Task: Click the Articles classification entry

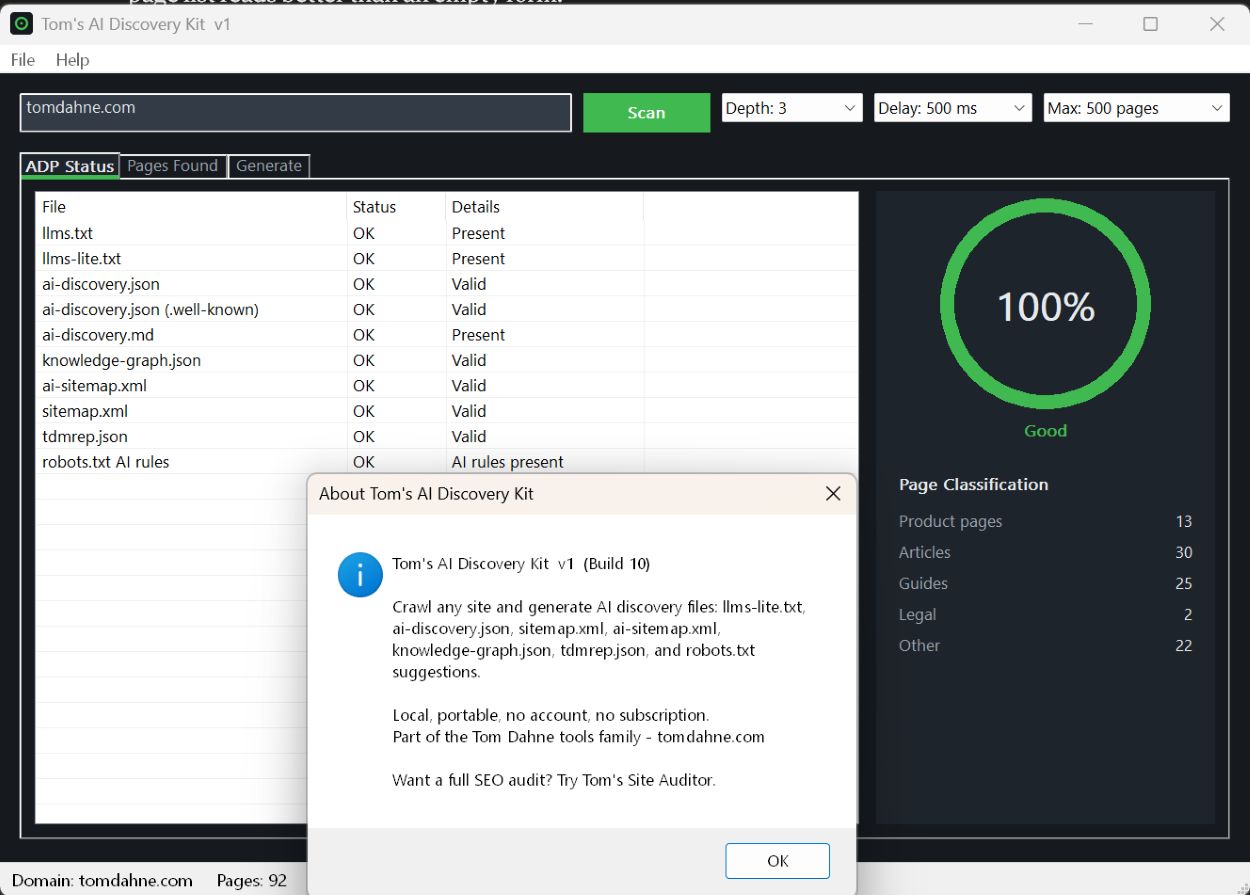Action: pos(1045,552)
